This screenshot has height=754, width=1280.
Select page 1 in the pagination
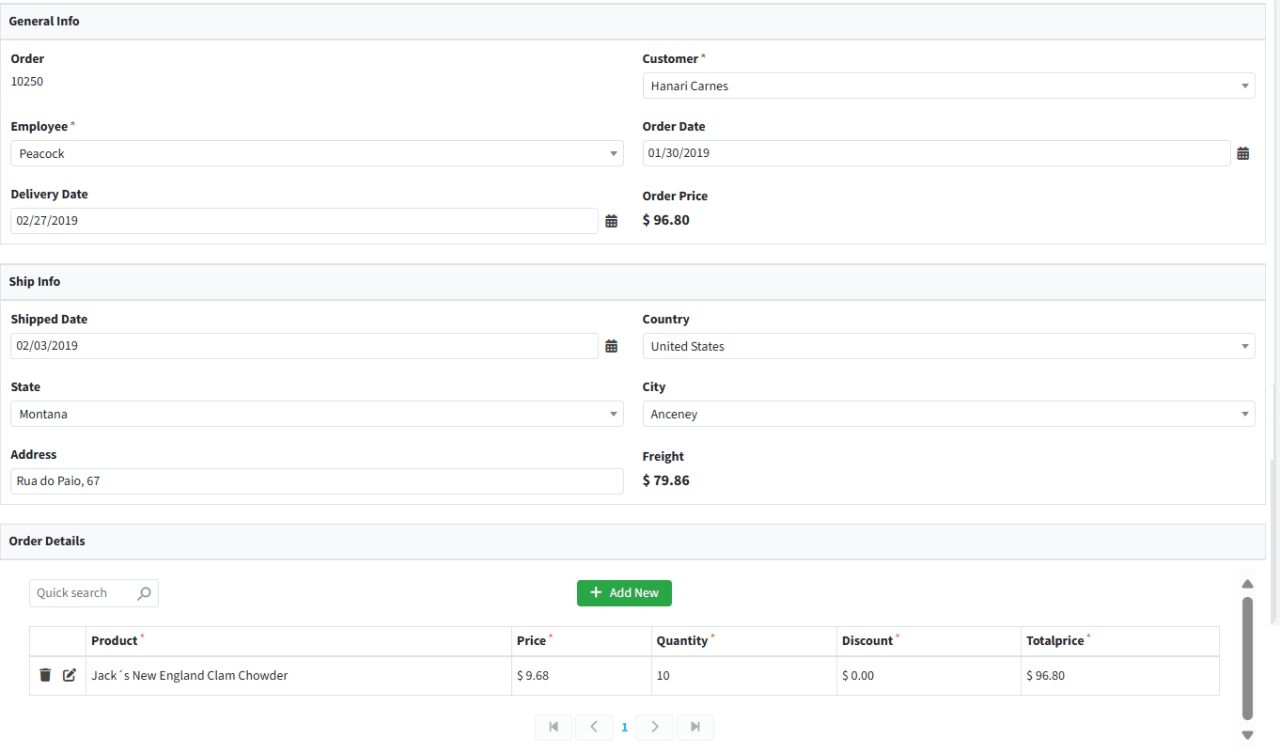(625, 727)
